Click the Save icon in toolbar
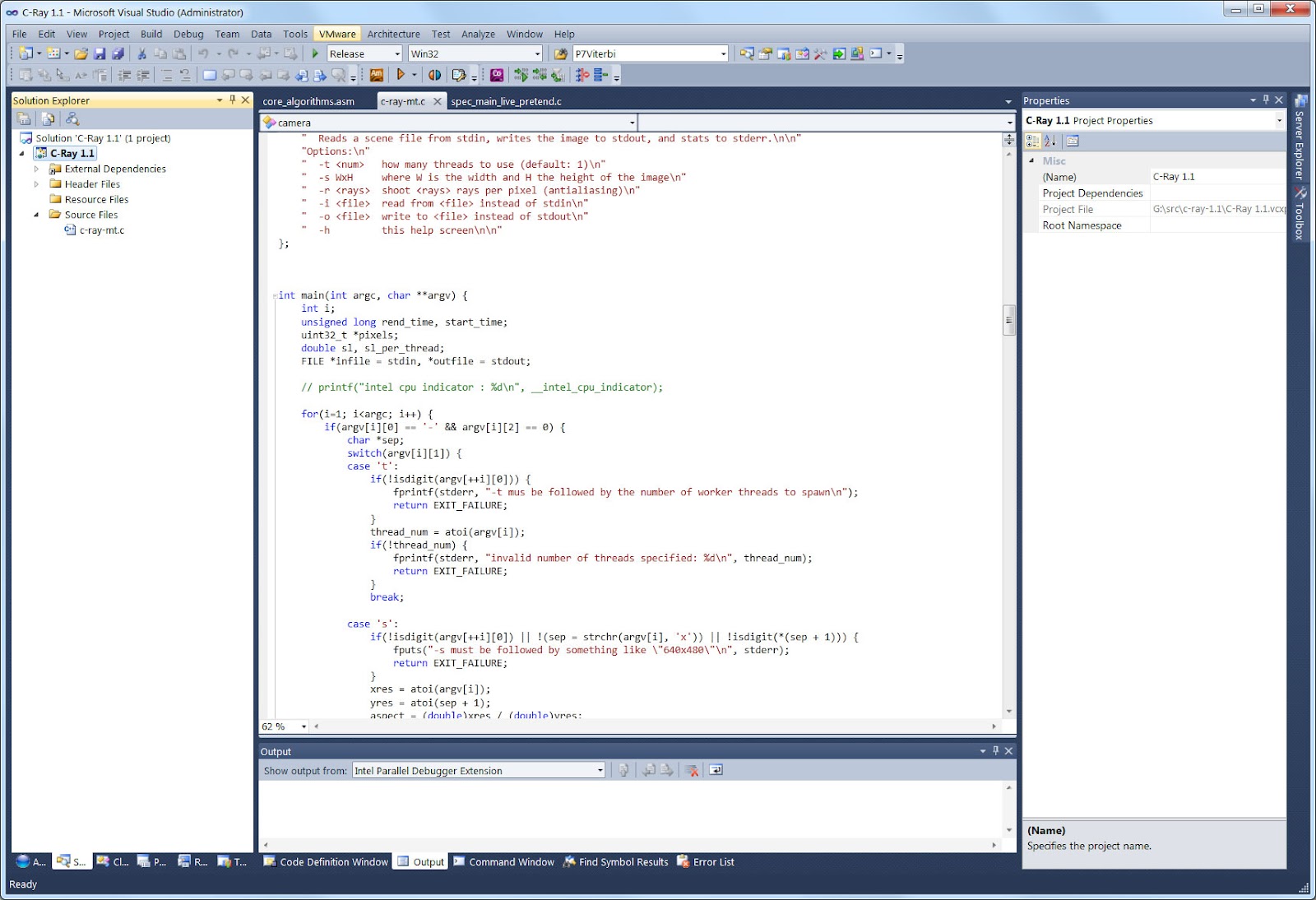 click(x=100, y=53)
